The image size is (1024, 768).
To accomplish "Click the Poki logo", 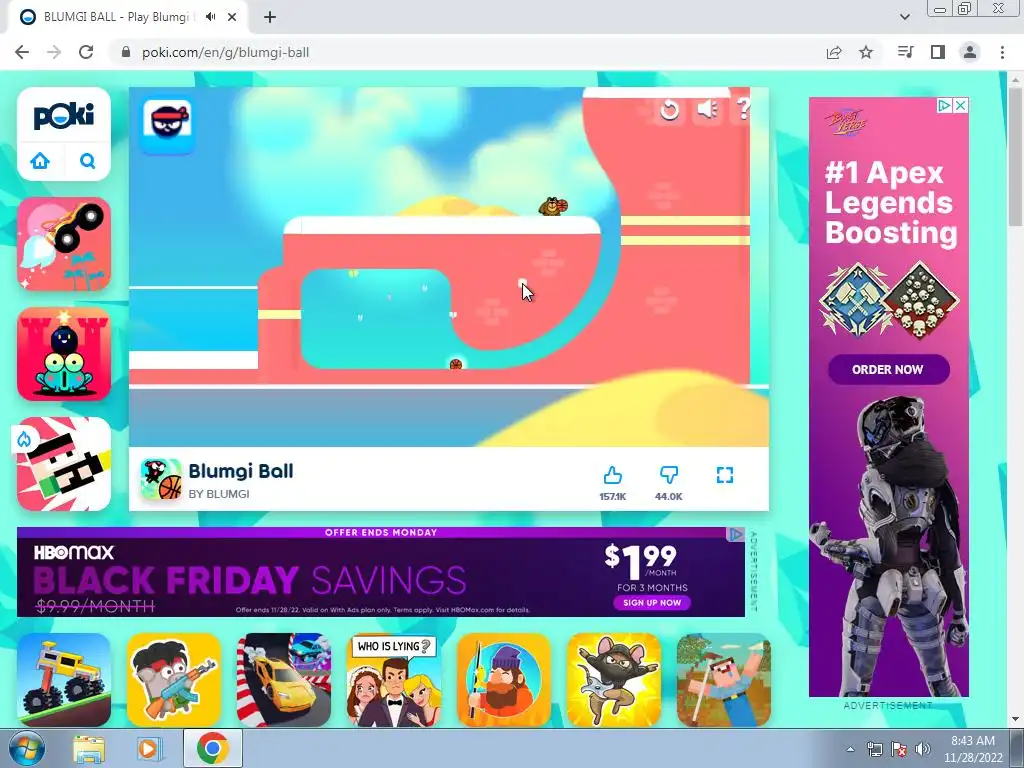I will (x=64, y=116).
